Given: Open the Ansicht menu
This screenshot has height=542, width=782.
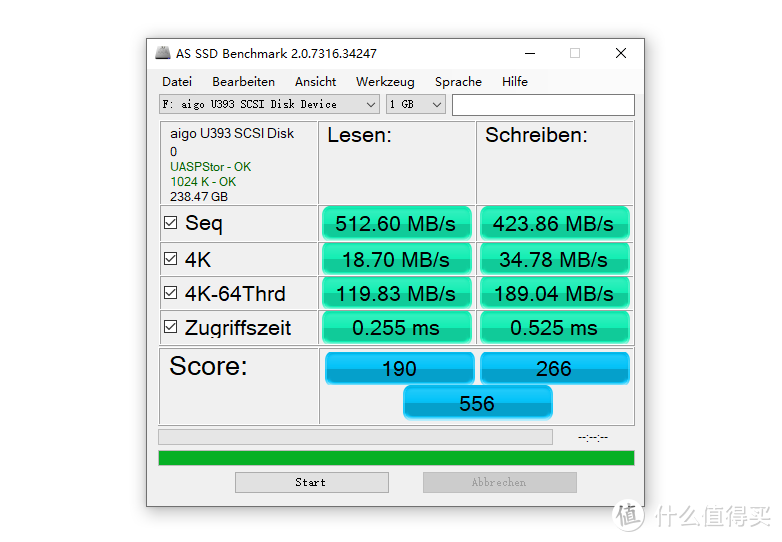Looking at the screenshot, I should point(315,82).
